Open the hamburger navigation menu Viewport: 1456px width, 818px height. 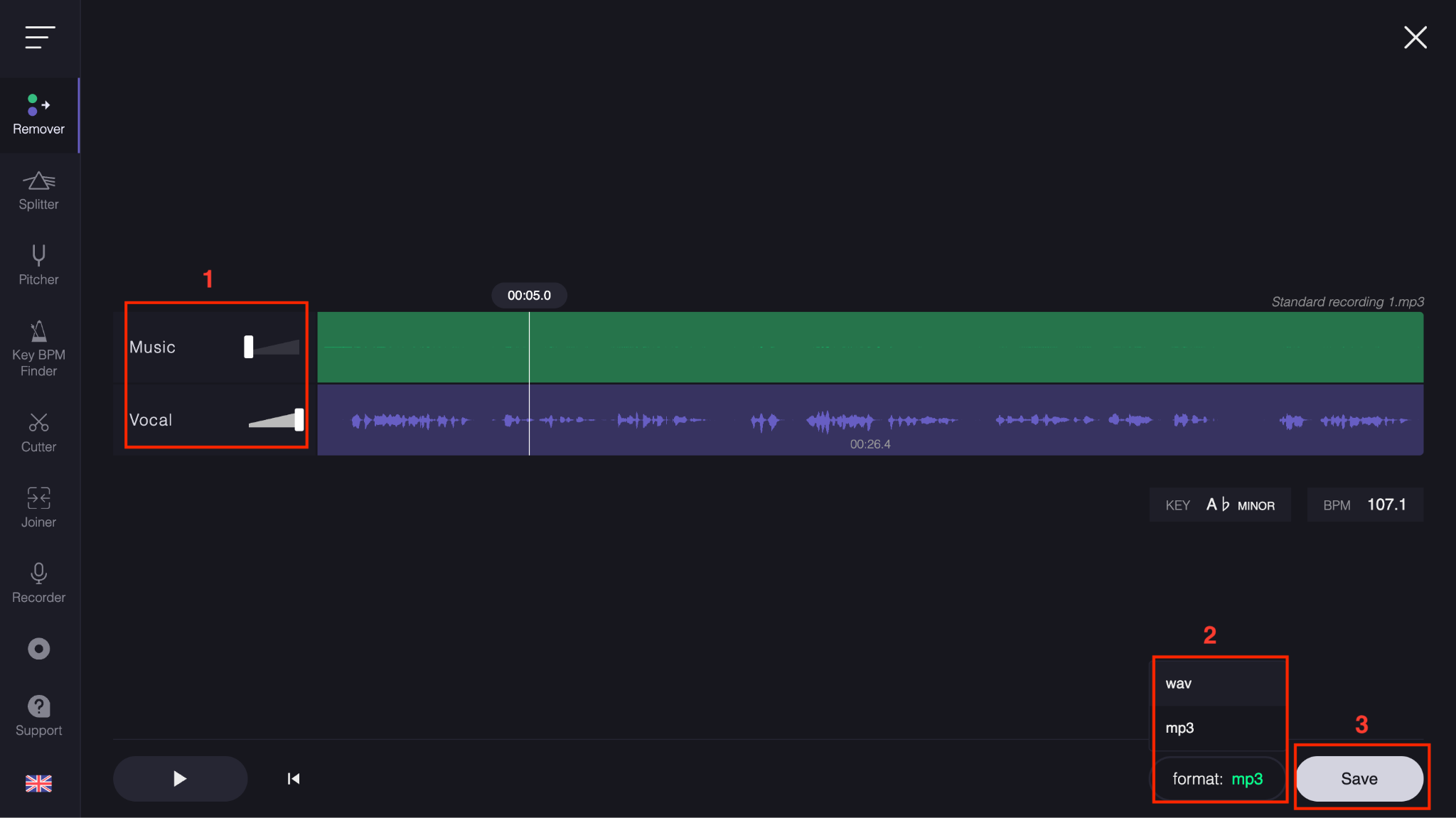40,38
